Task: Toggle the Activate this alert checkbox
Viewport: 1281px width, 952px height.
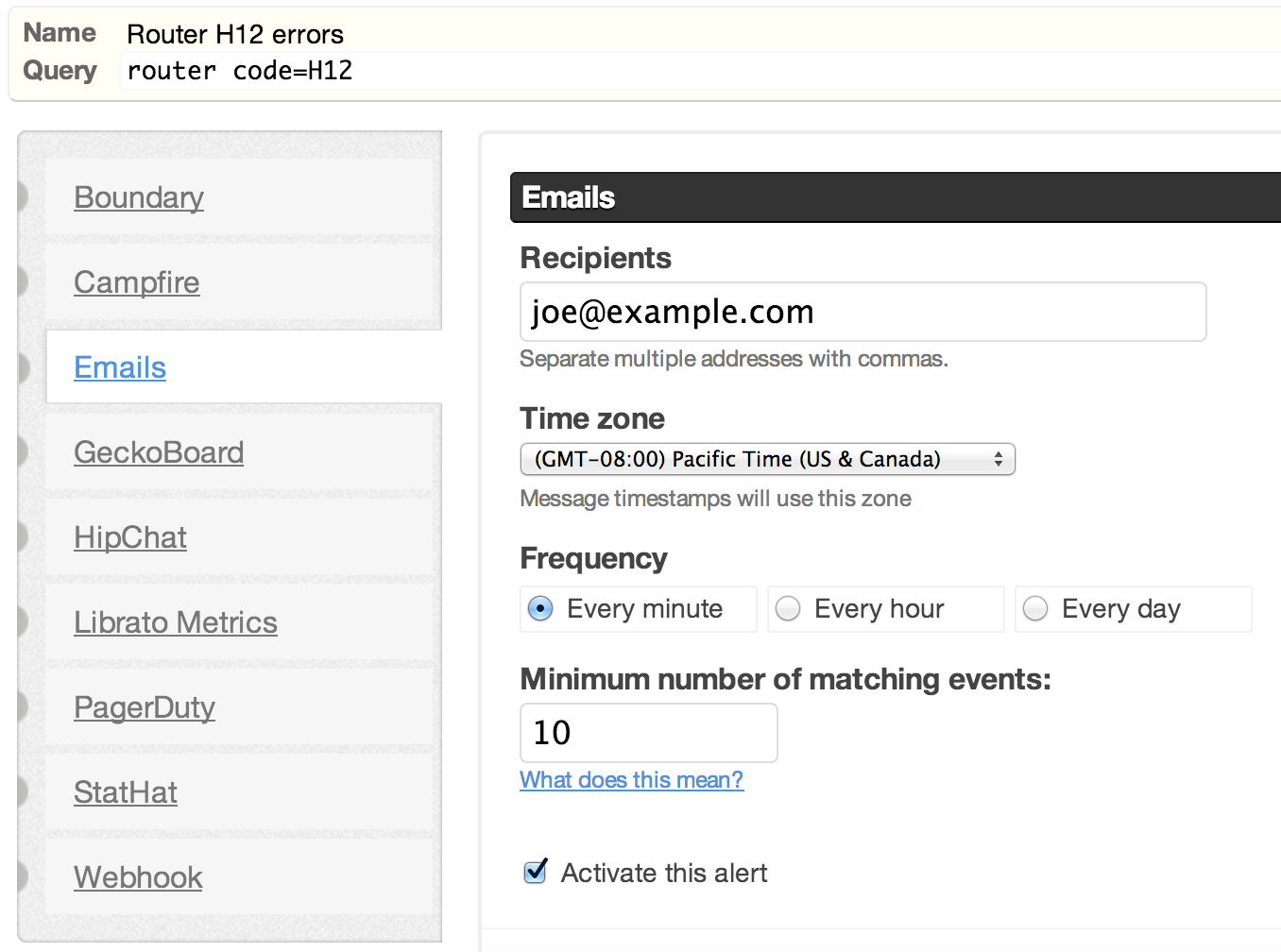Action: [536, 871]
